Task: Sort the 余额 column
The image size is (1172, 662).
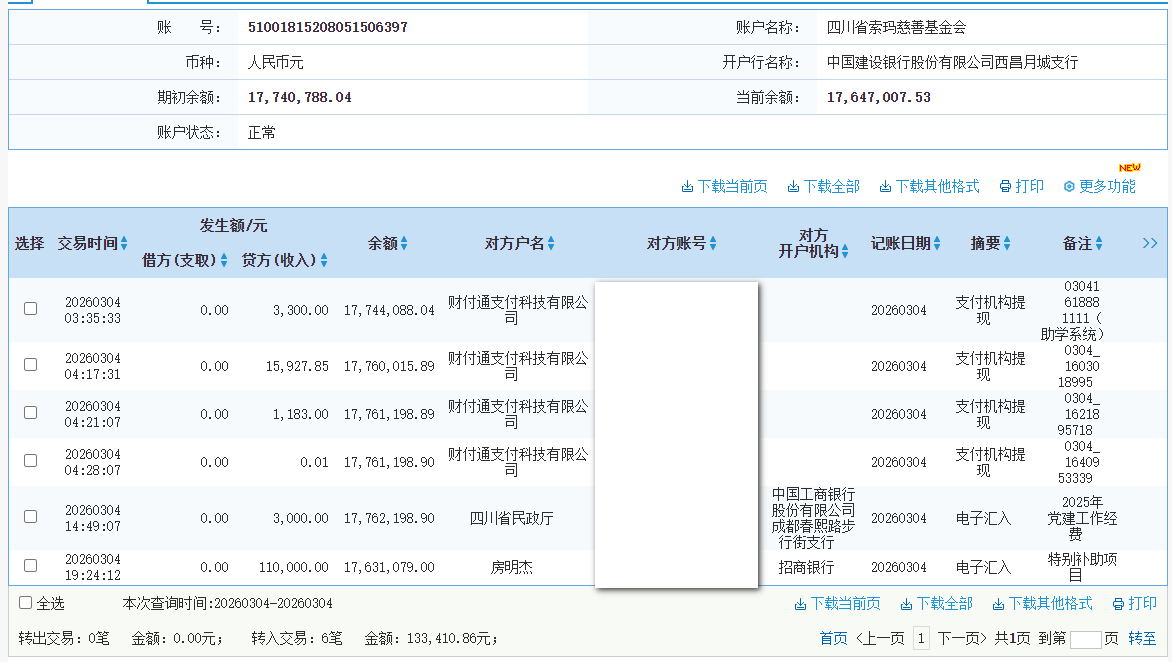Action: [x=406, y=243]
